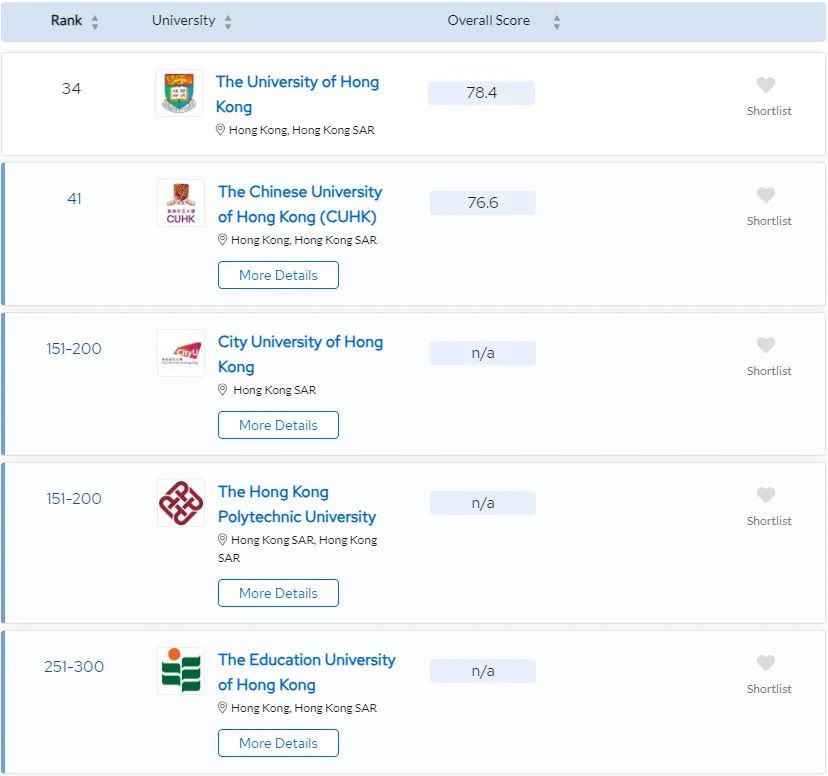828x776 pixels.
Task: Sort table by Rank arrows
Action: click(95, 22)
